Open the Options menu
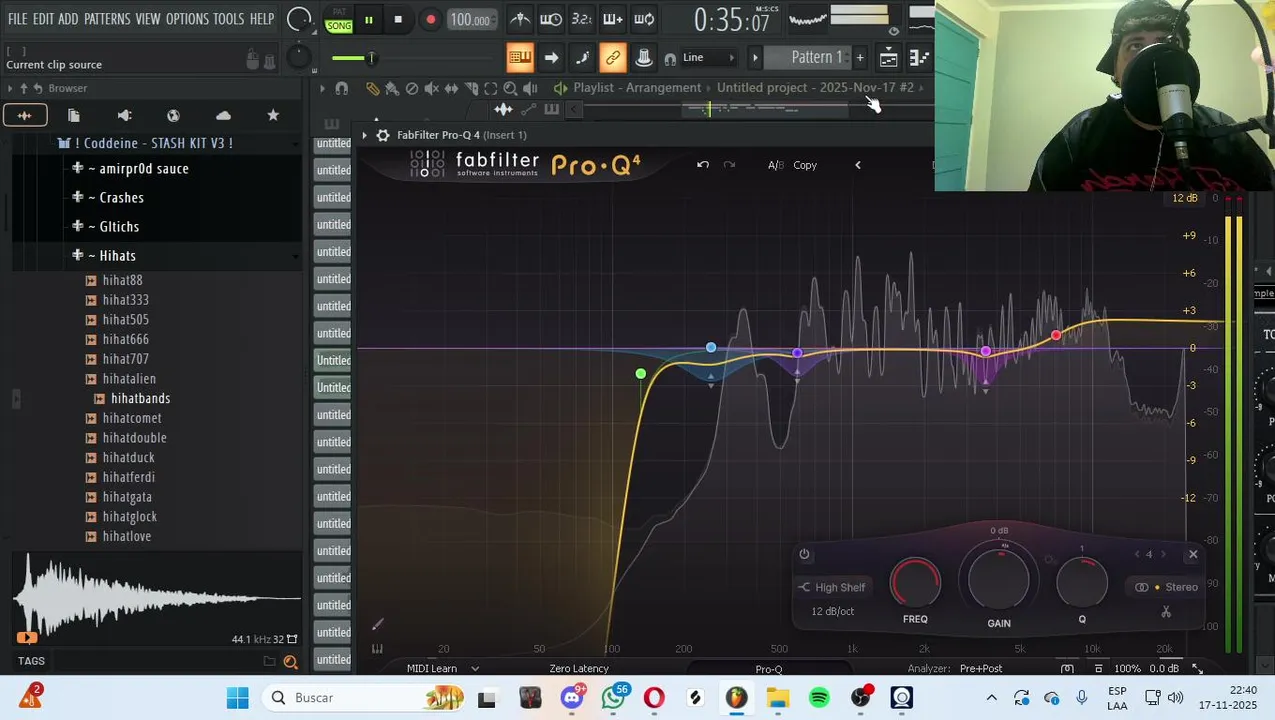This screenshot has height=720, width=1275. coord(187,19)
